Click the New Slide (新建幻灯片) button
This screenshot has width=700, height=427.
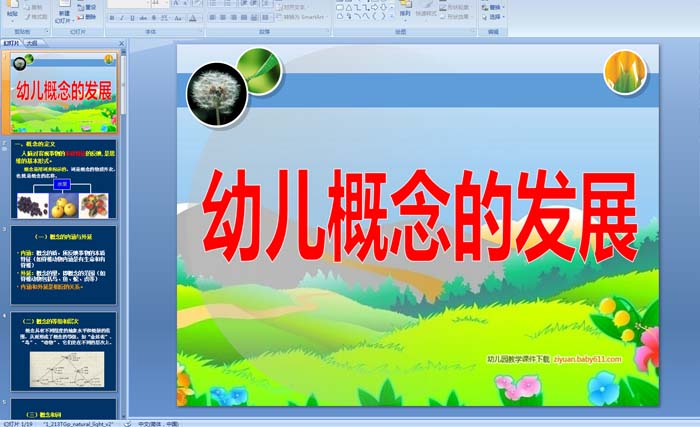click(63, 12)
